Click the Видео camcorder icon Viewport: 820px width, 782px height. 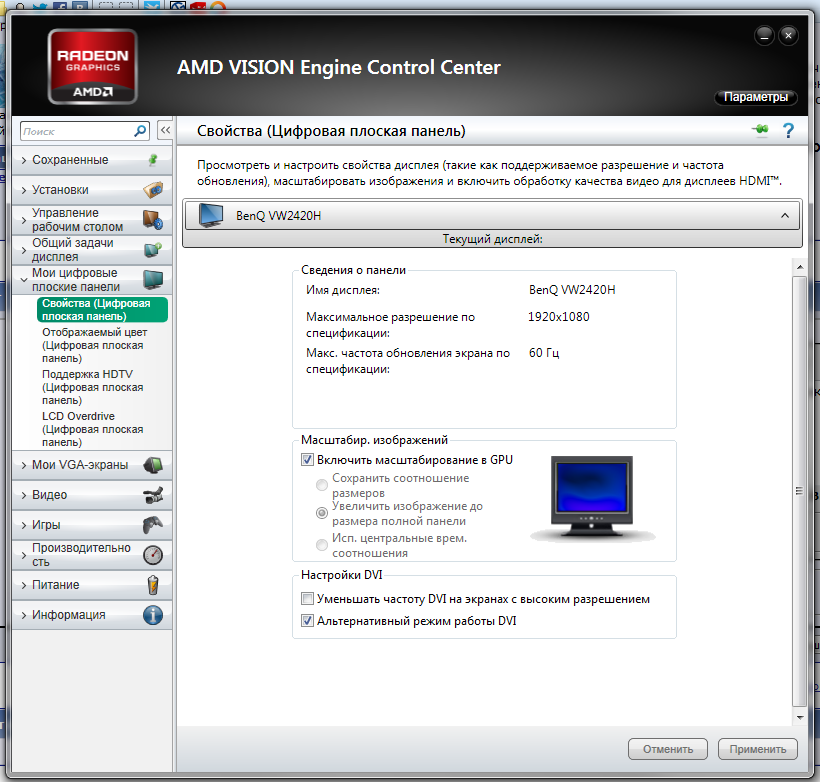pos(153,495)
